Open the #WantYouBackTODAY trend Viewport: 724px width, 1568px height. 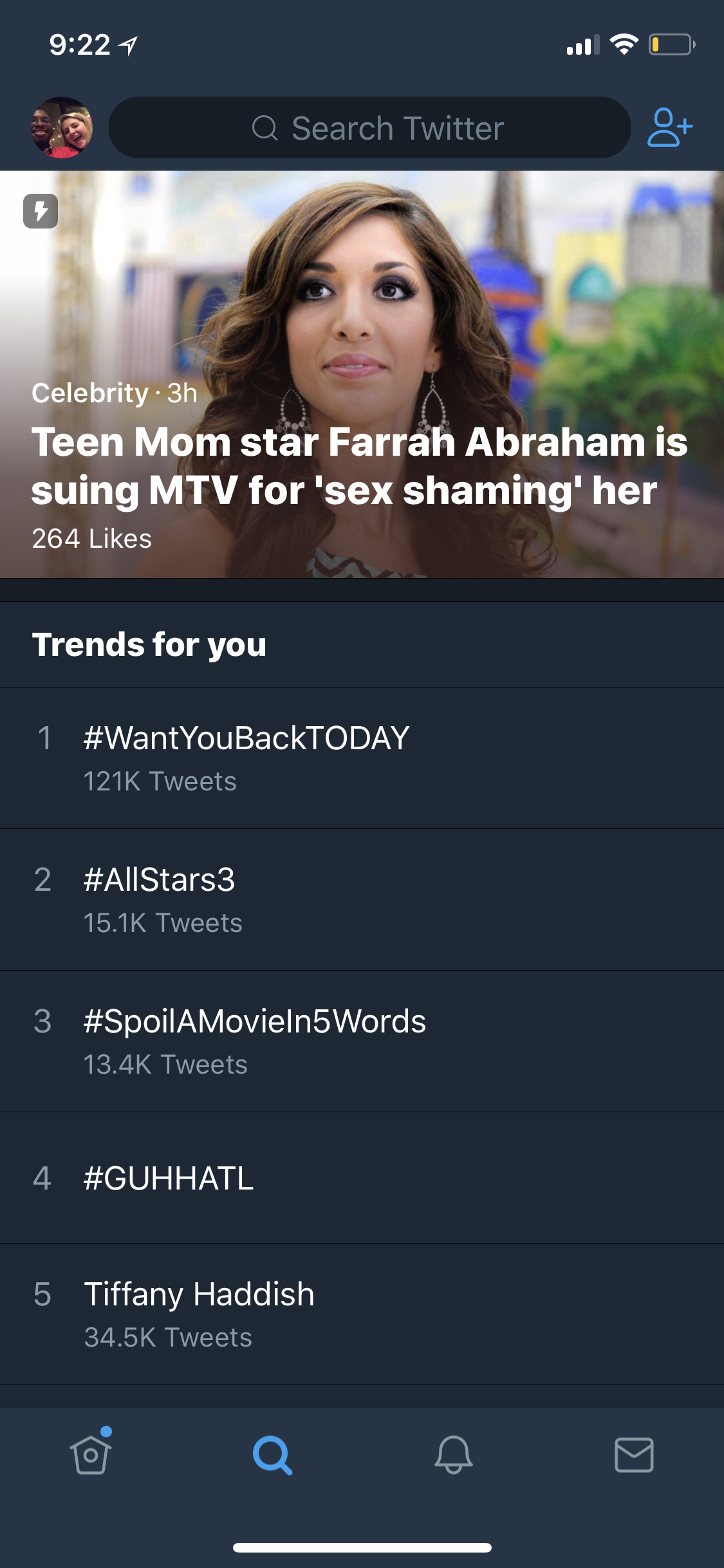point(362,758)
